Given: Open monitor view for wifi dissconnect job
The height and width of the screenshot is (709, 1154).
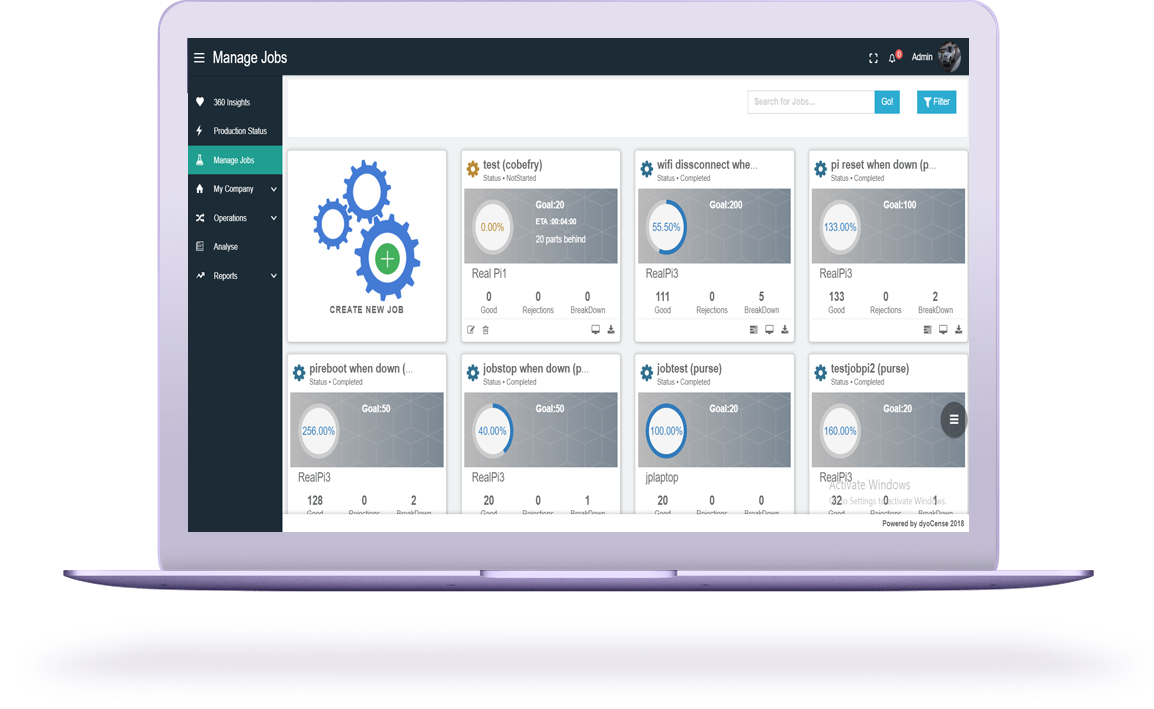Looking at the screenshot, I should (x=769, y=330).
